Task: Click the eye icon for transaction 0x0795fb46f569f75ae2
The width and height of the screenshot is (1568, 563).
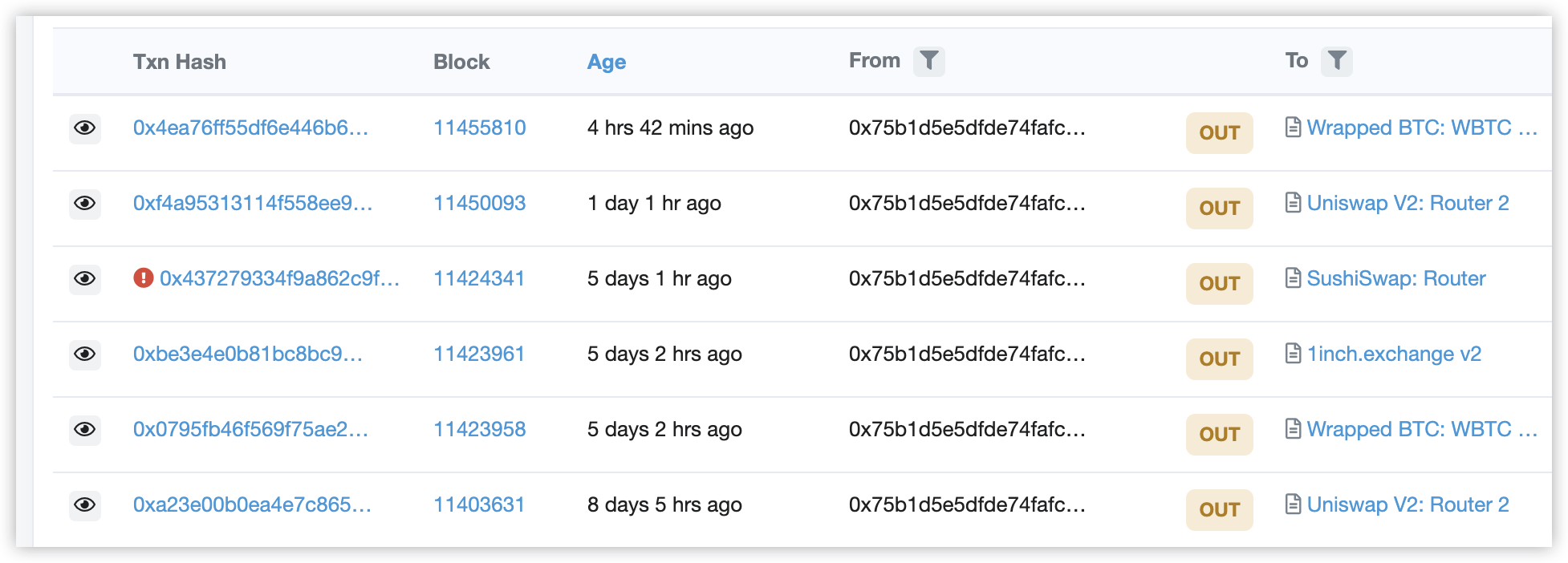Action: point(84,430)
